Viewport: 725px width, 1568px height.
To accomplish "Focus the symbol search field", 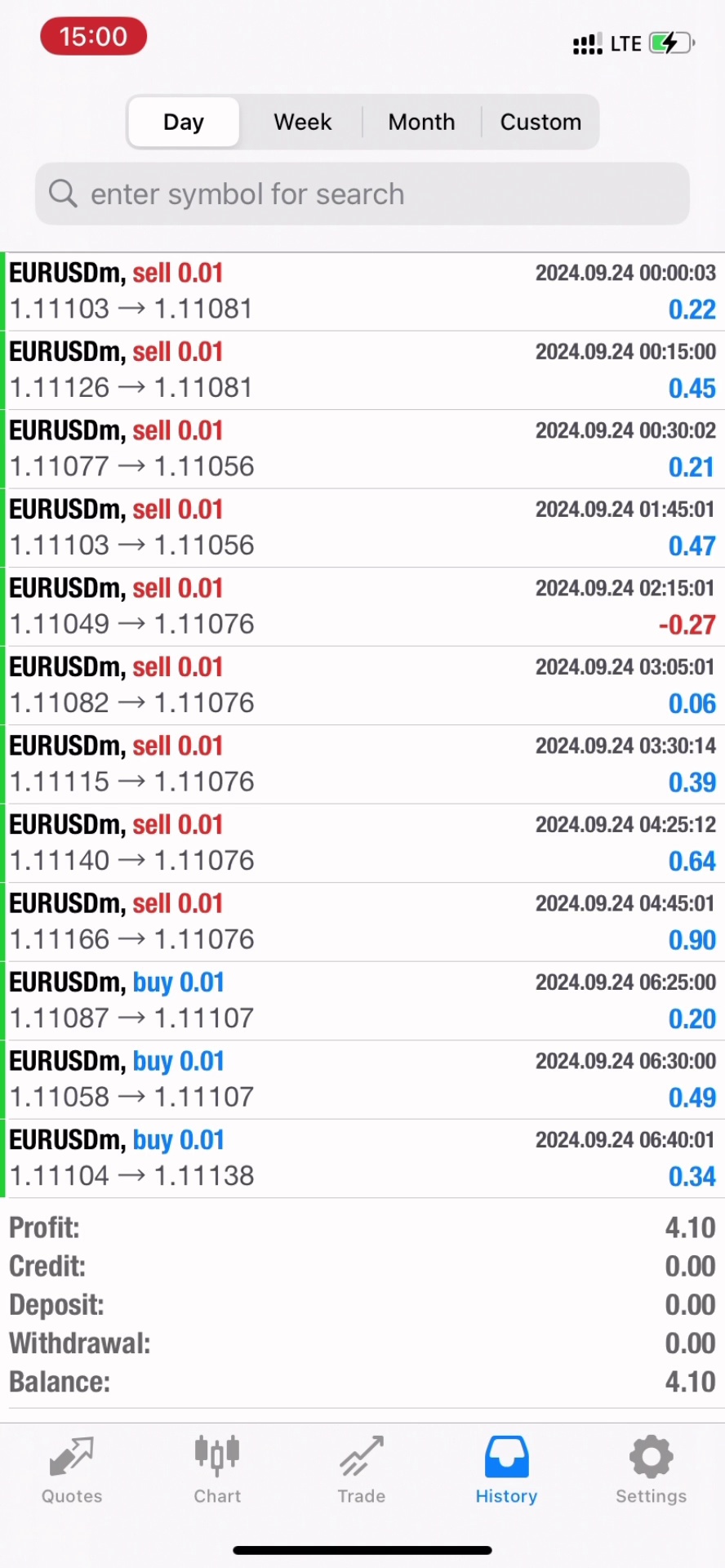I will [376, 194].
